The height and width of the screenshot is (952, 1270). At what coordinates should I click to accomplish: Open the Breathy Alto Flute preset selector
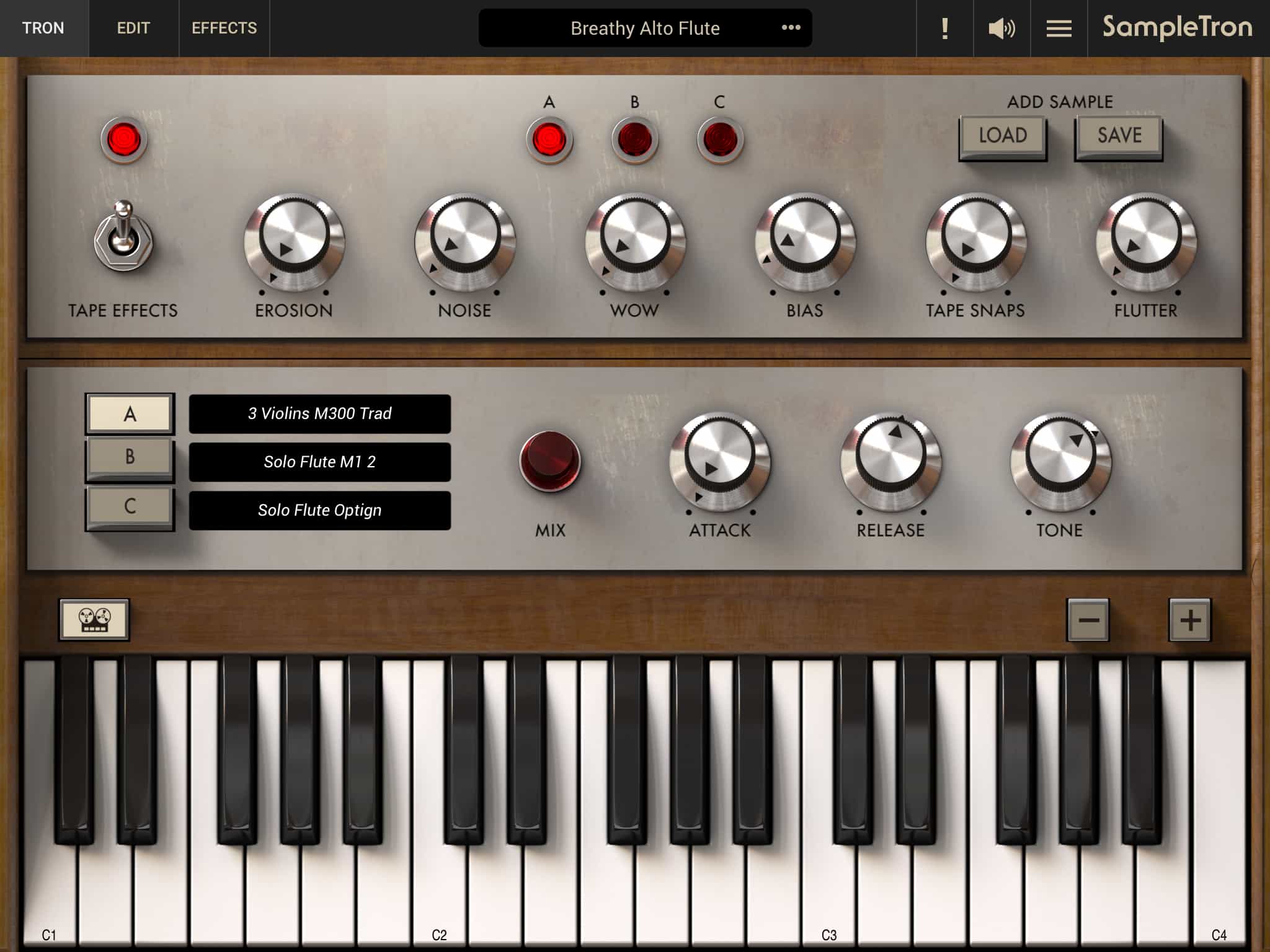[645, 28]
